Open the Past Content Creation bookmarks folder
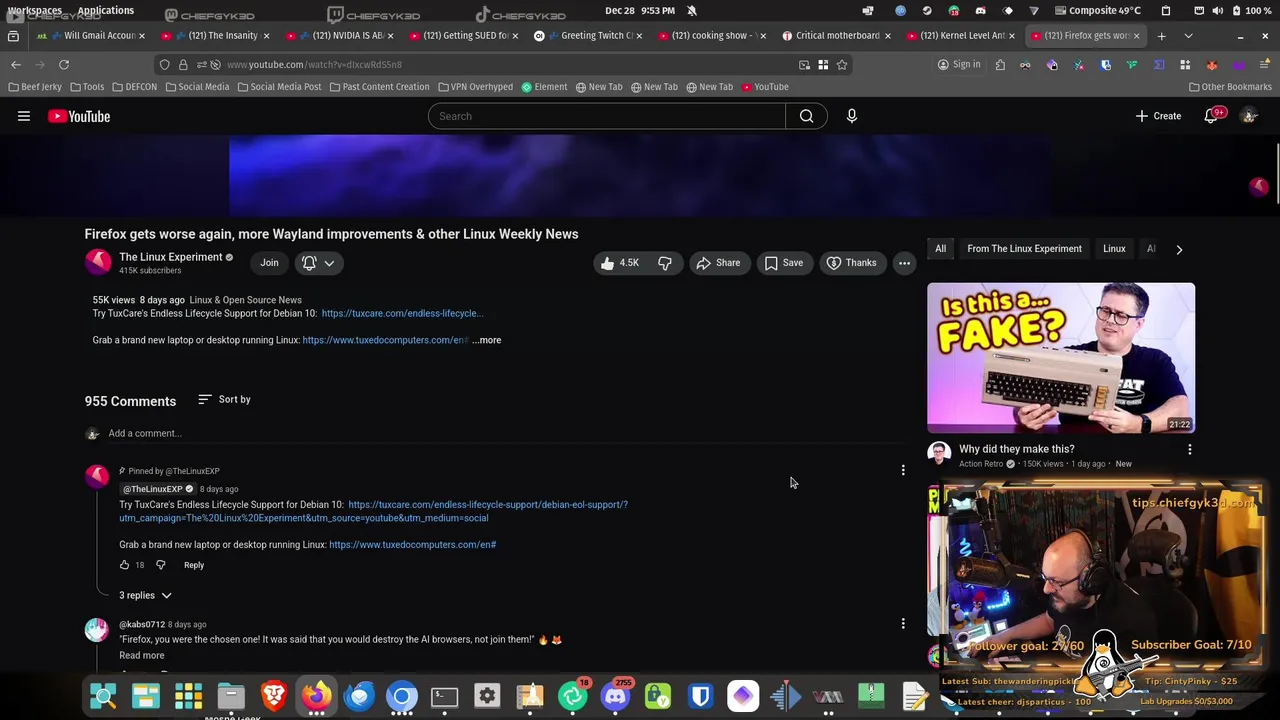 coord(379,87)
